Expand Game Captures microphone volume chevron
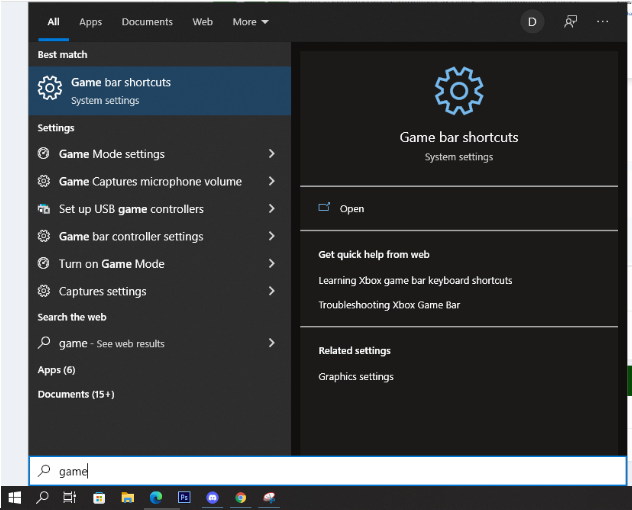The height and width of the screenshot is (510, 632). pyautogui.click(x=272, y=181)
